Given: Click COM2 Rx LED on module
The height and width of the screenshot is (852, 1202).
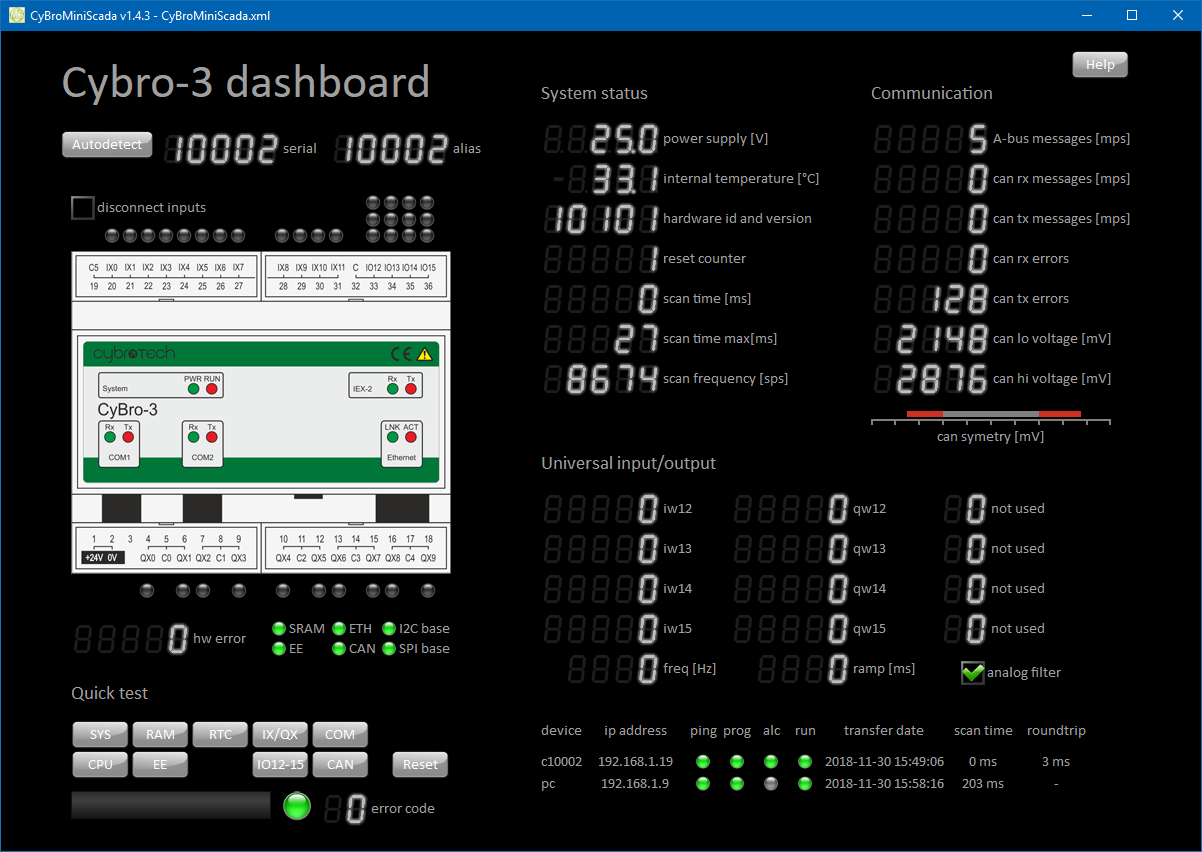Looking at the screenshot, I should (x=193, y=436).
